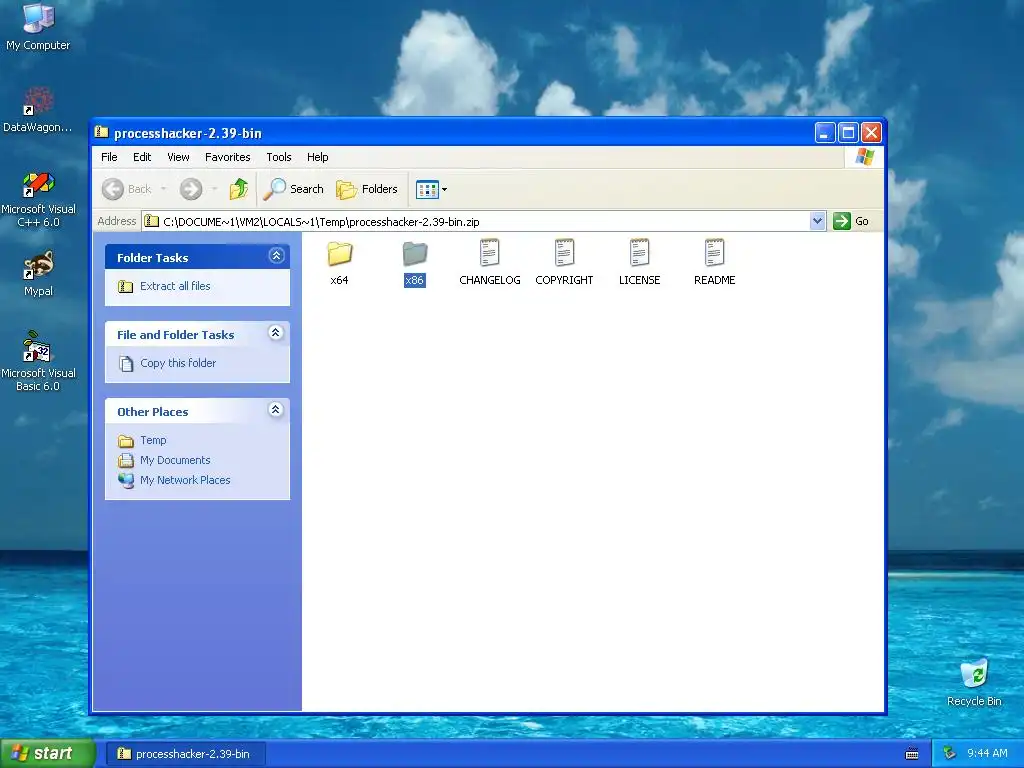Collapse the Folder Tasks panel
This screenshot has height=768, width=1024.
click(276, 255)
